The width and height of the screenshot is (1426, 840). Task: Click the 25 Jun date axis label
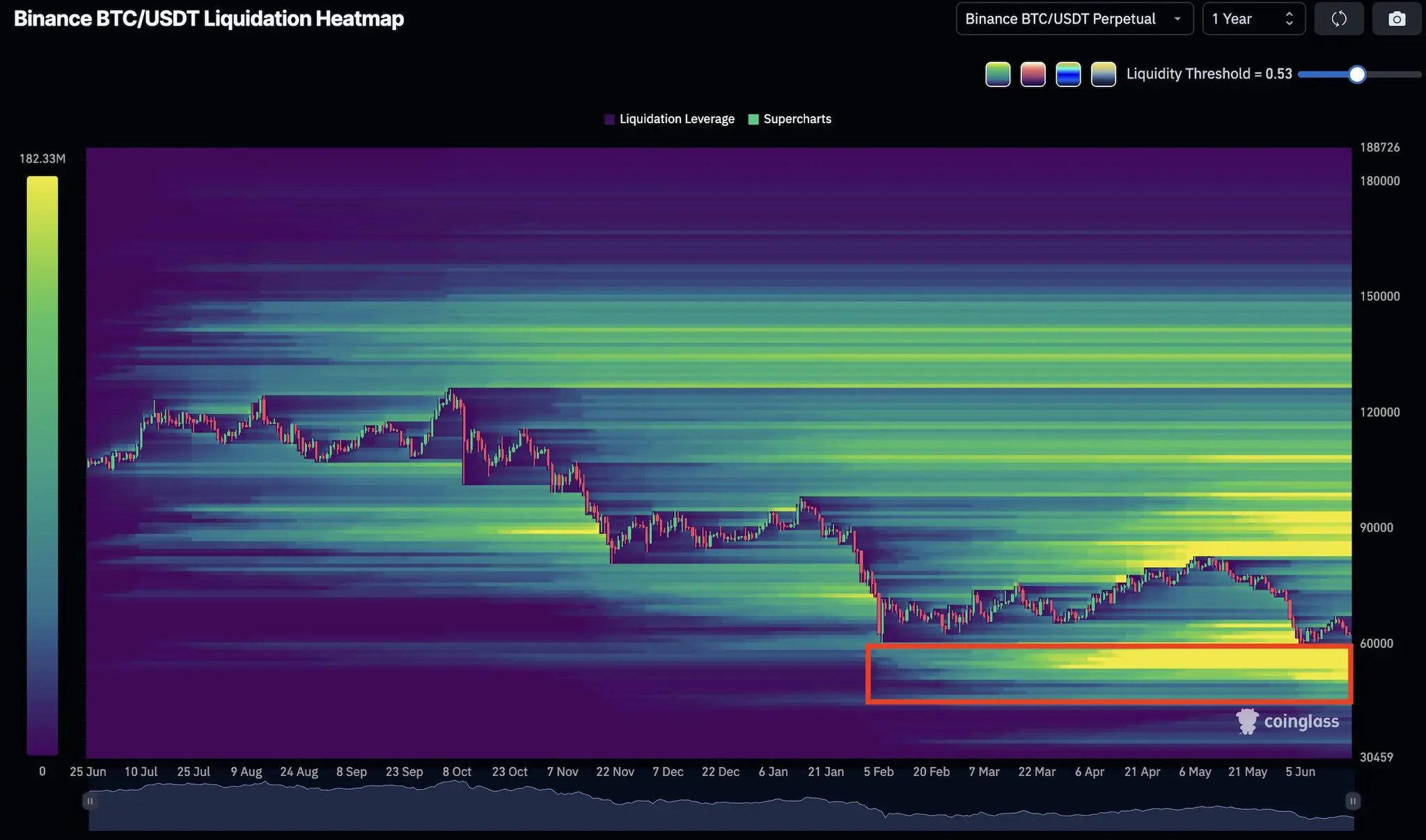pyautogui.click(x=88, y=772)
